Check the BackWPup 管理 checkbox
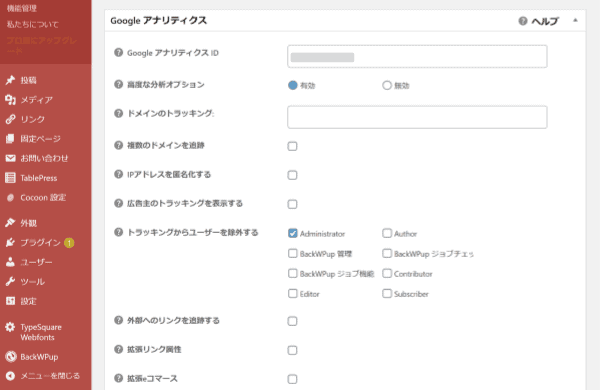Image resolution: width=600 pixels, height=390 pixels. click(x=293, y=253)
